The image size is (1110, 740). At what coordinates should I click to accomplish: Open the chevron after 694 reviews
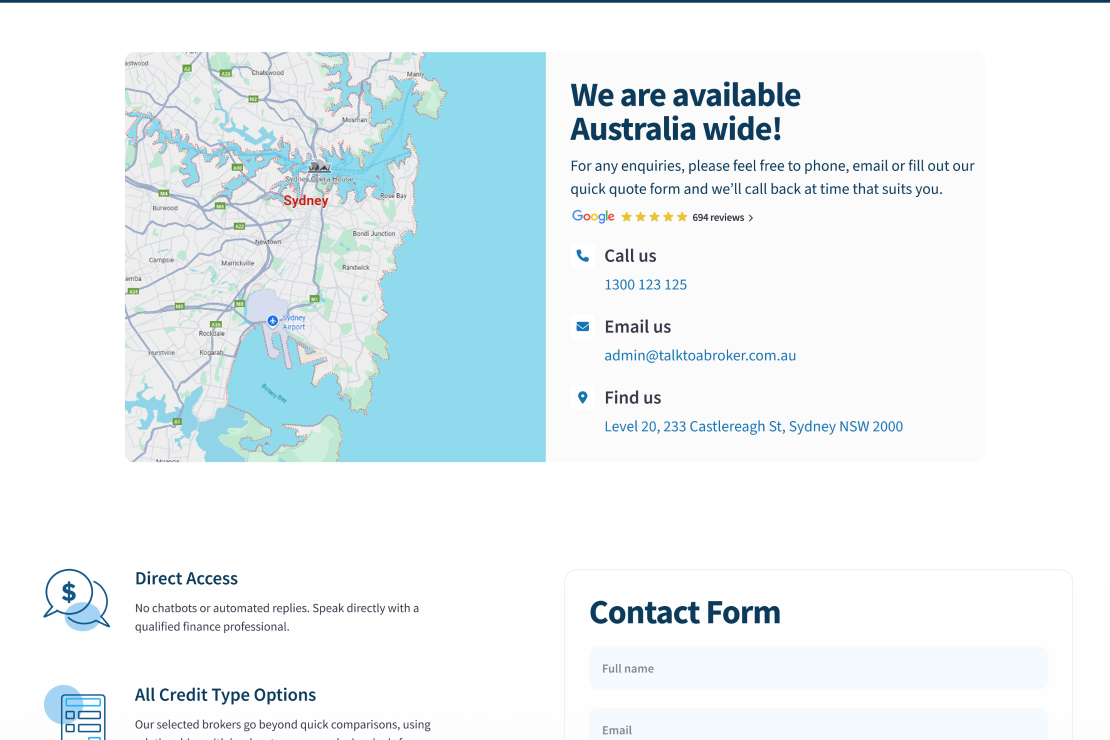click(750, 218)
